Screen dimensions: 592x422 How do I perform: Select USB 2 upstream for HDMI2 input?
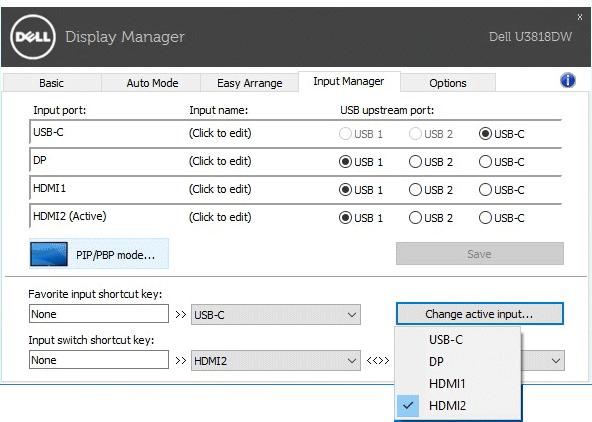click(431, 217)
